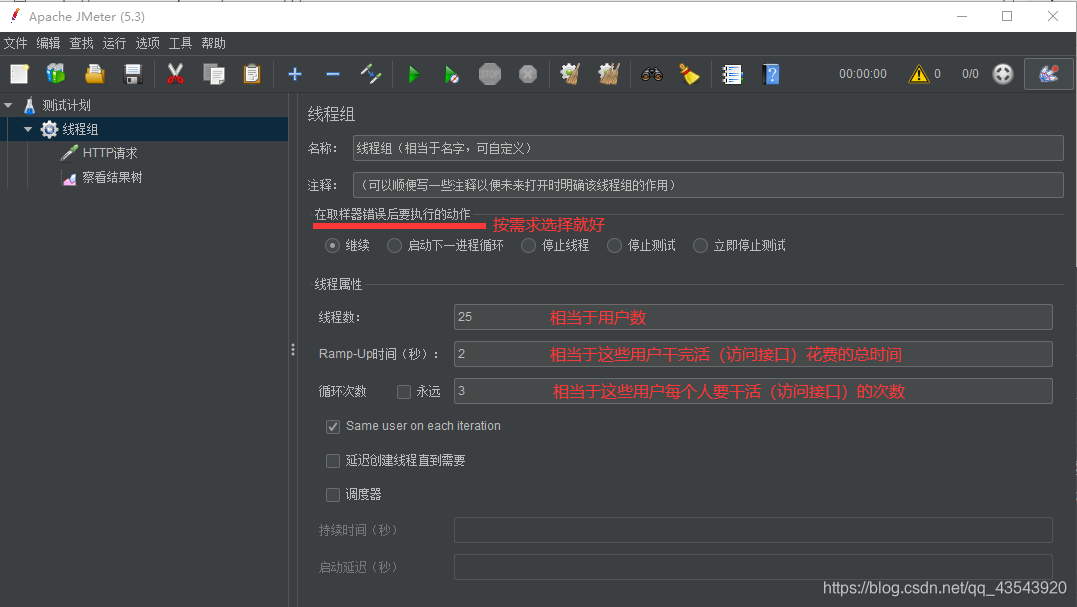
Task: Open the 运行 menu
Action: [114, 43]
